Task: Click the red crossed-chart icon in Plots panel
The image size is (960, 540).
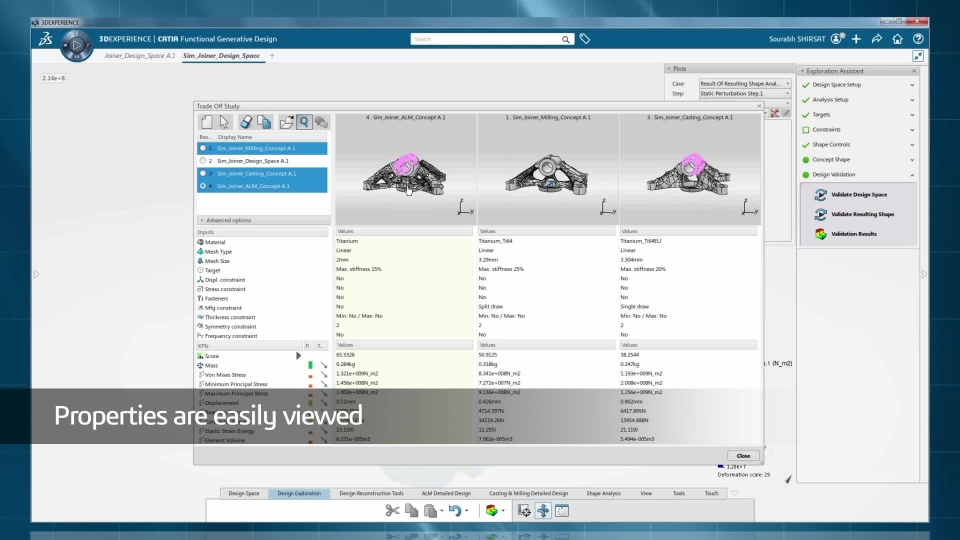Action: point(775,113)
